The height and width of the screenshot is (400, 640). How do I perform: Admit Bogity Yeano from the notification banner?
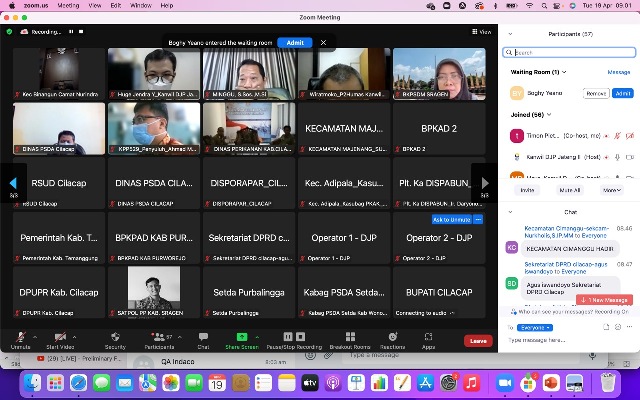coord(295,43)
